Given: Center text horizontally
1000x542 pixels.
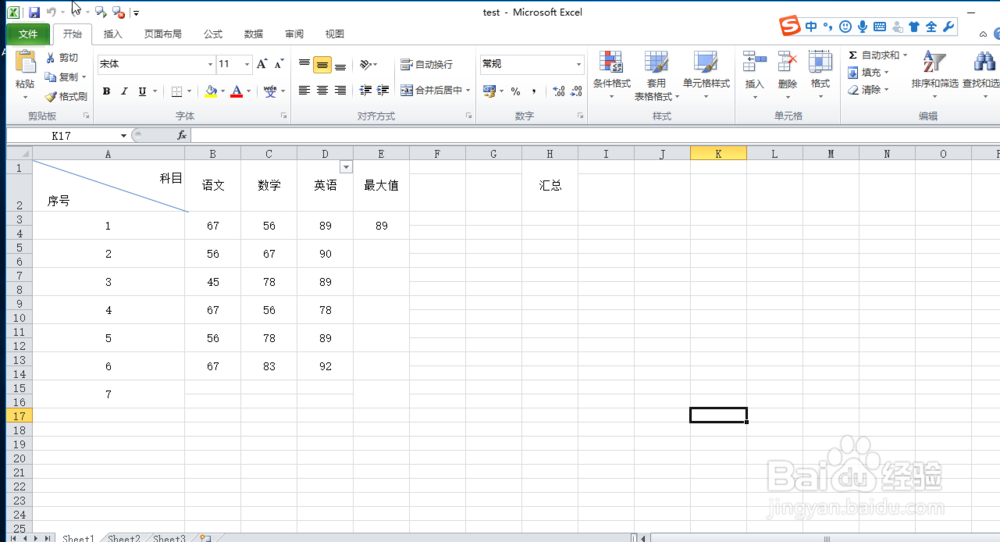Looking at the screenshot, I should click(x=322, y=91).
